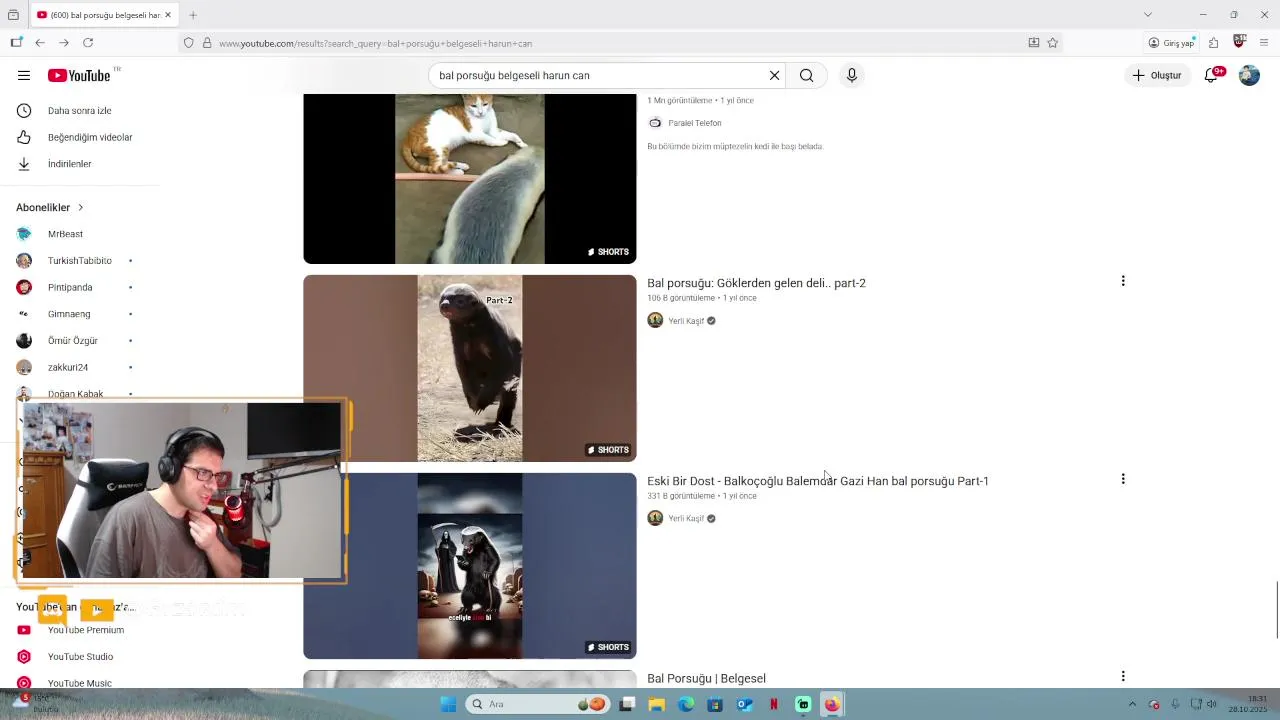The height and width of the screenshot is (720, 1280).
Task: Open the account avatar menu
Action: pos(1249,75)
